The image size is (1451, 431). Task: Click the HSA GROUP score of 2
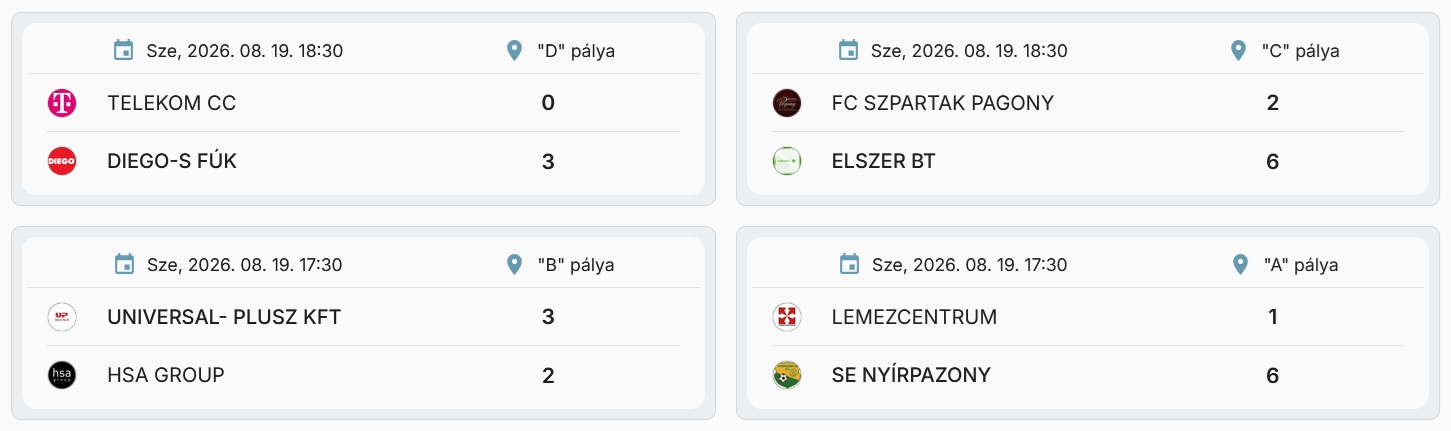tap(548, 375)
